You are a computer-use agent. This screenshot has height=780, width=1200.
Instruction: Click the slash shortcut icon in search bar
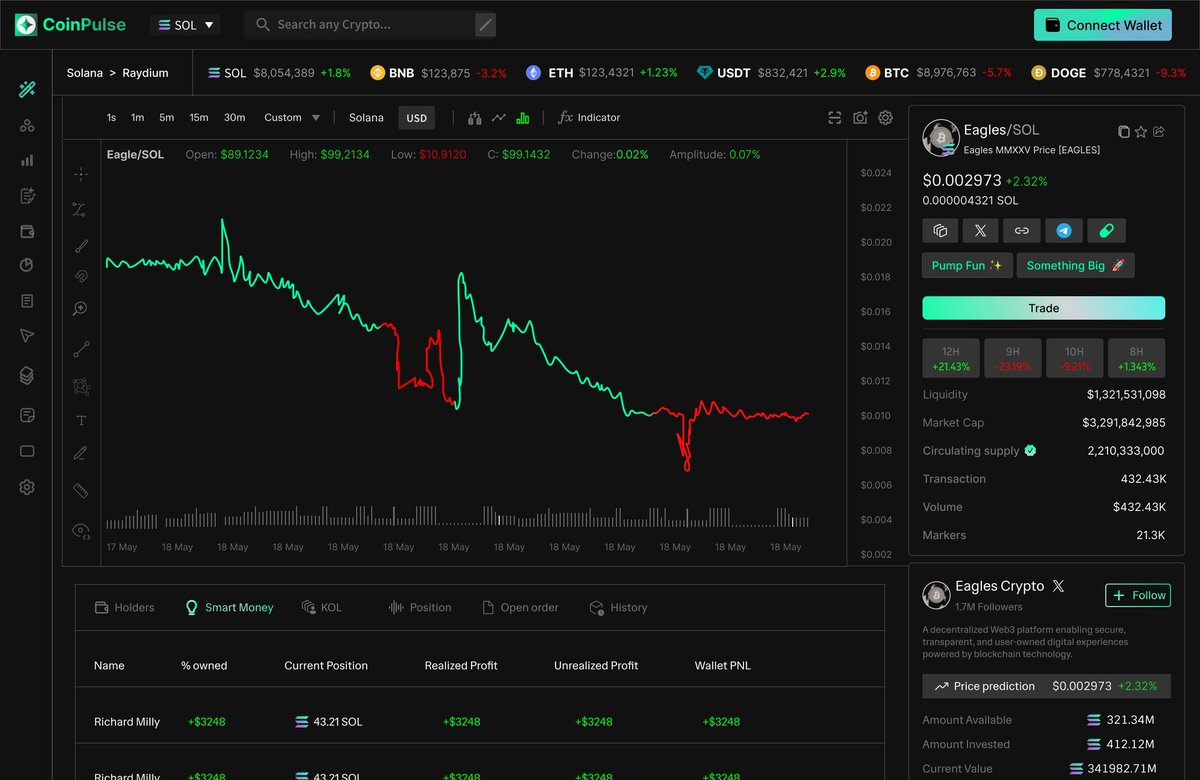485,25
